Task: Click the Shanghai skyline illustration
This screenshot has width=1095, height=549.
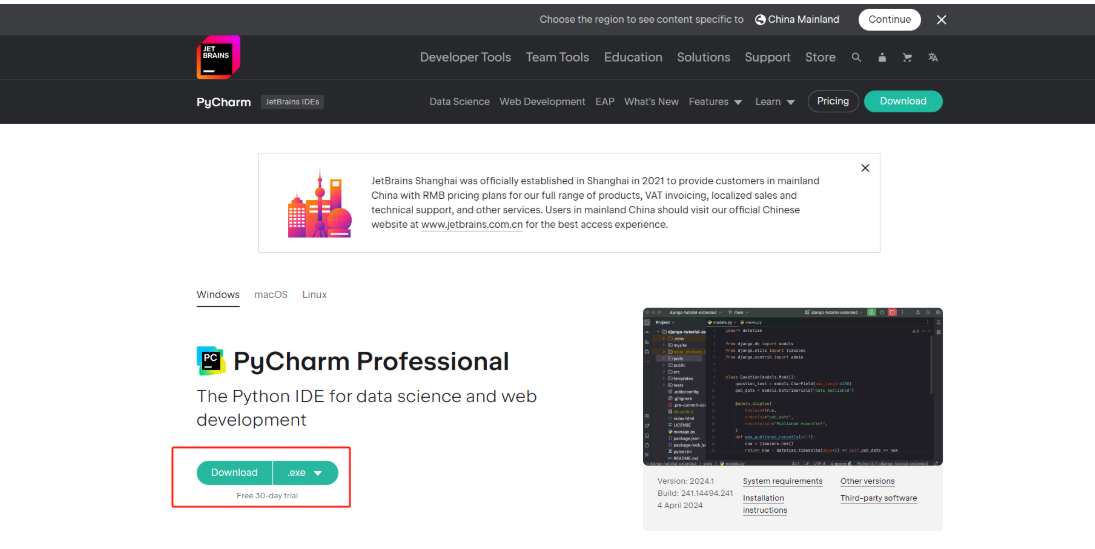Action: point(320,203)
